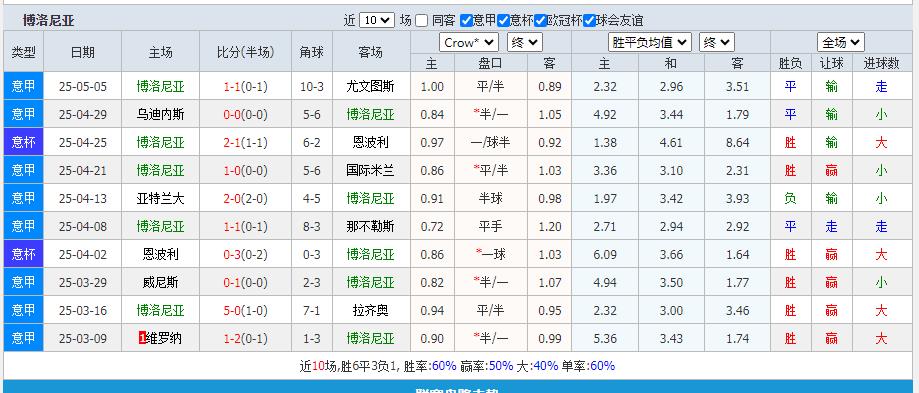This screenshot has width=919, height=393.
Task: Click the 进球数 column header
Action: (x=881, y=63)
